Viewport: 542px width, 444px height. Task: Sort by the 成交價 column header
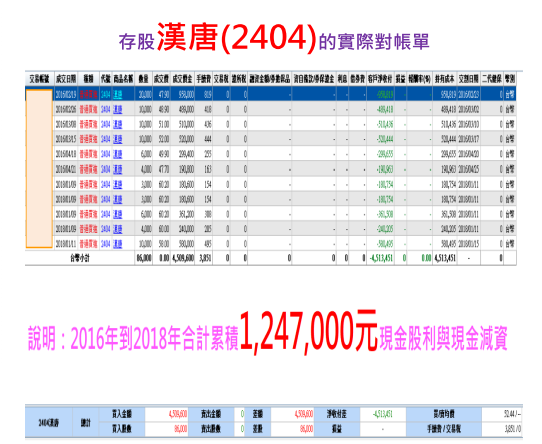pos(161,79)
